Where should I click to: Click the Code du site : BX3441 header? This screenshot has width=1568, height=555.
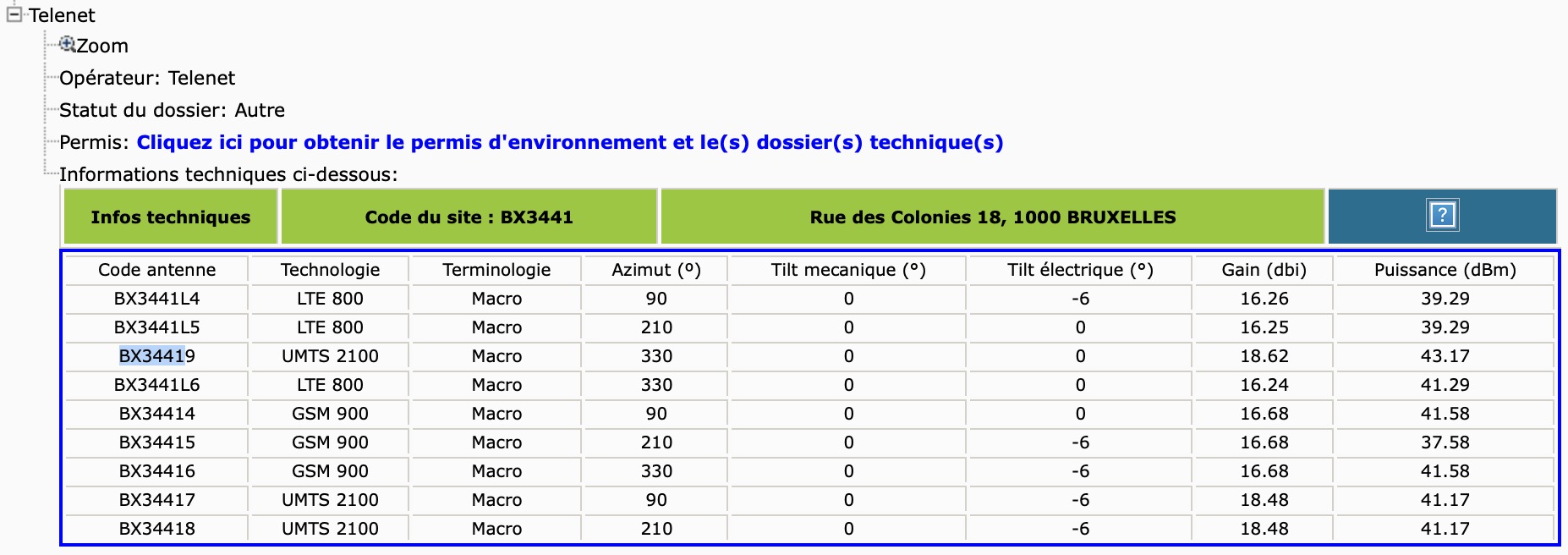(469, 217)
